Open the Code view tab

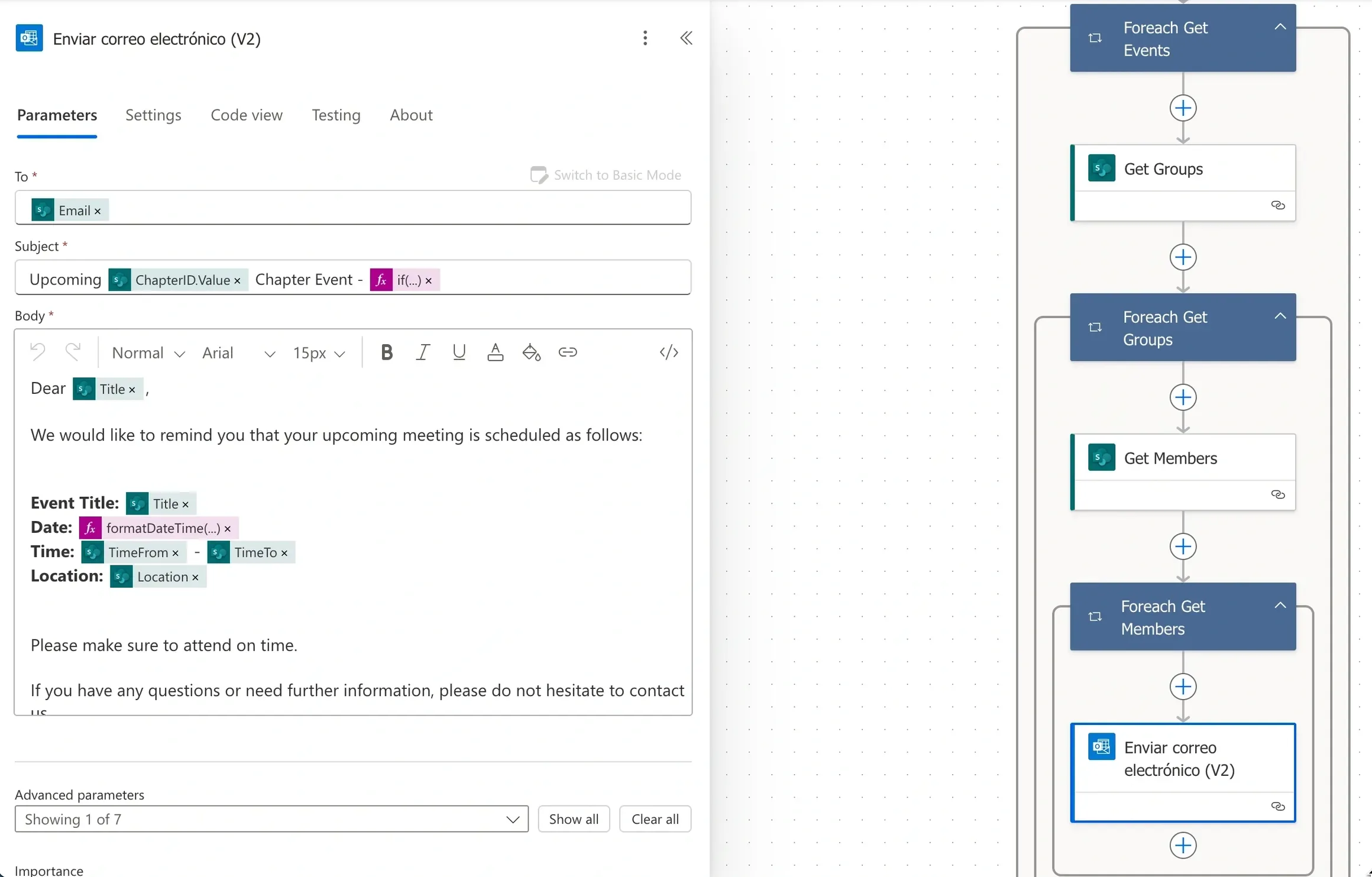[x=247, y=115]
